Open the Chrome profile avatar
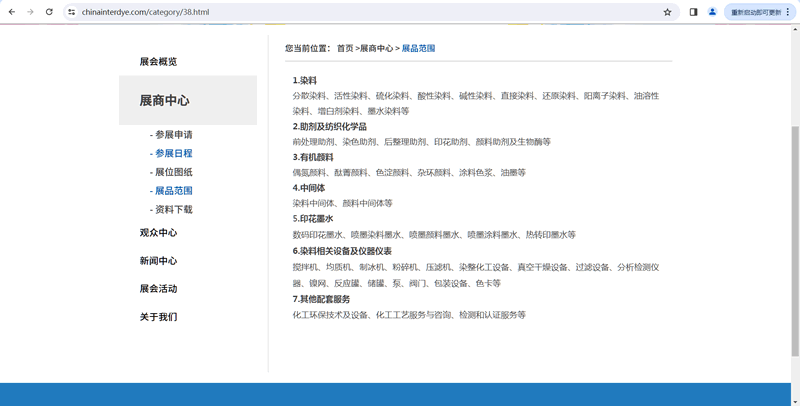Image resolution: width=800 pixels, height=406 pixels. pos(712,12)
